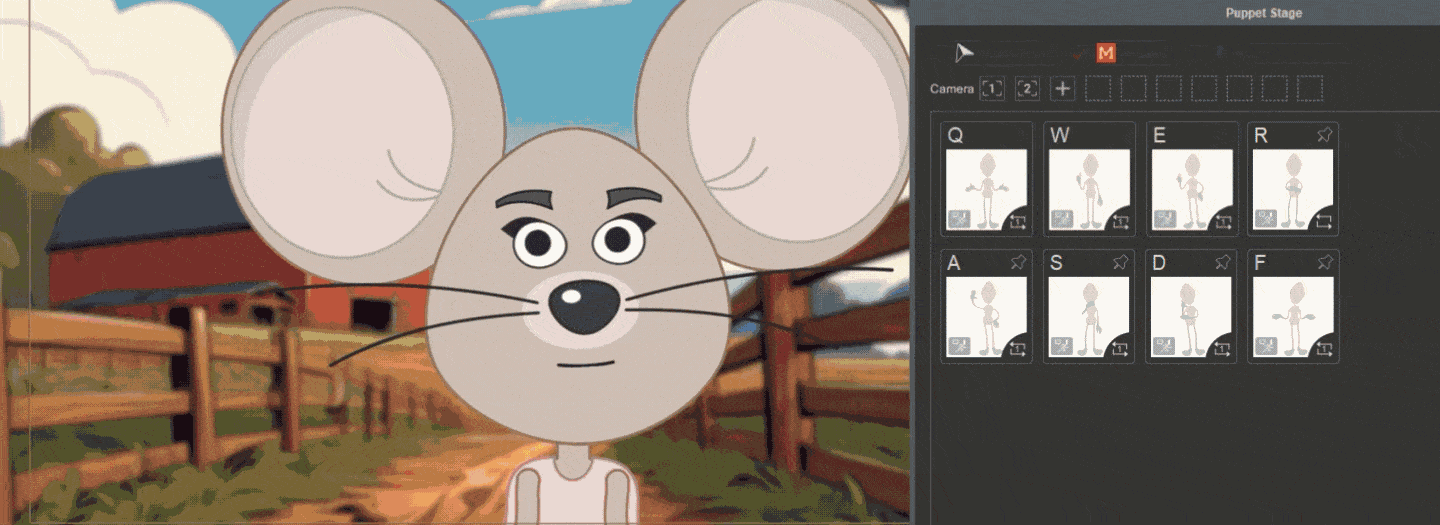Click motion icon on A trigger thumbnail
This screenshot has width=1440, height=525.
pyautogui.click(x=959, y=347)
